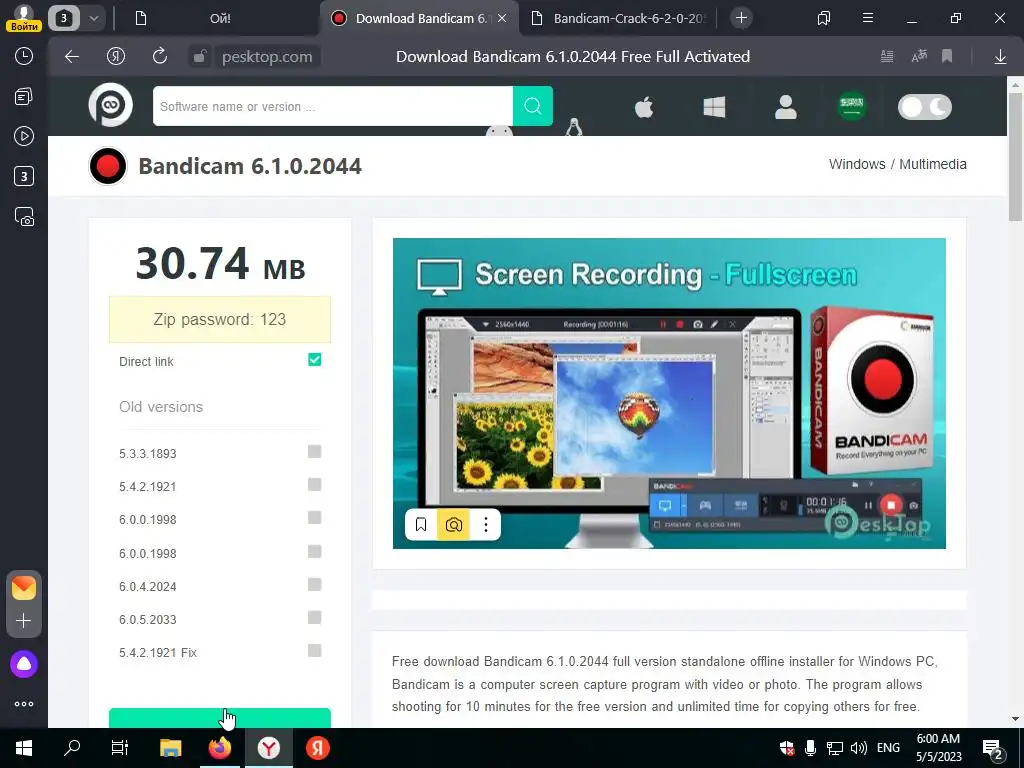Click the Screen Recording banner image
Screen dimensions: 1024x768
pos(669,393)
